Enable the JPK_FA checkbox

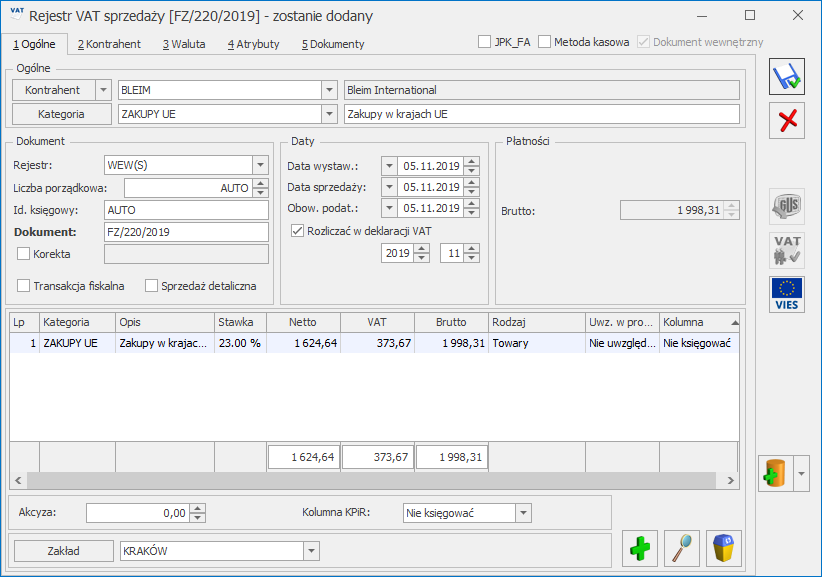click(x=484, y=42)
